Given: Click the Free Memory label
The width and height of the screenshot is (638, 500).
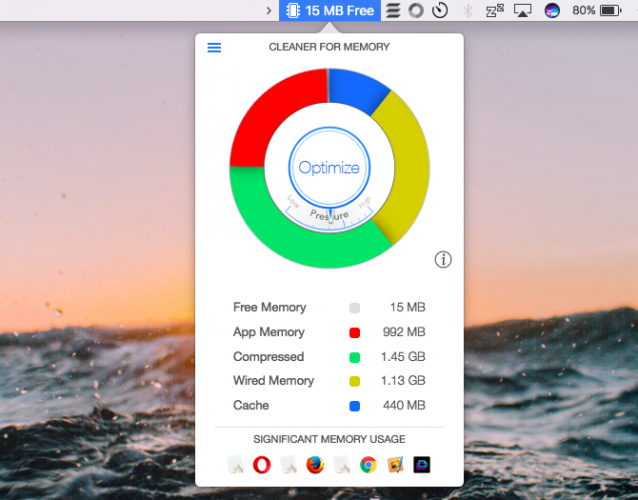Looking at the screenshot, I should click(x=269, y=308).
